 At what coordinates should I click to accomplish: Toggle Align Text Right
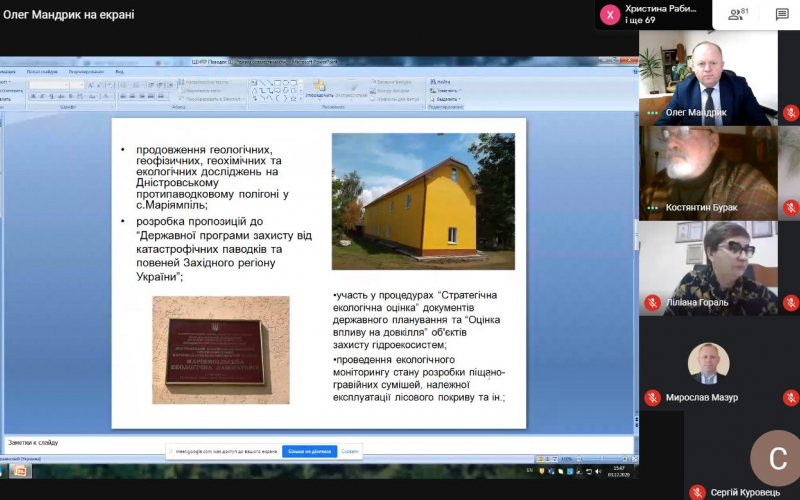pyautogui.click(x=142, y=96)
